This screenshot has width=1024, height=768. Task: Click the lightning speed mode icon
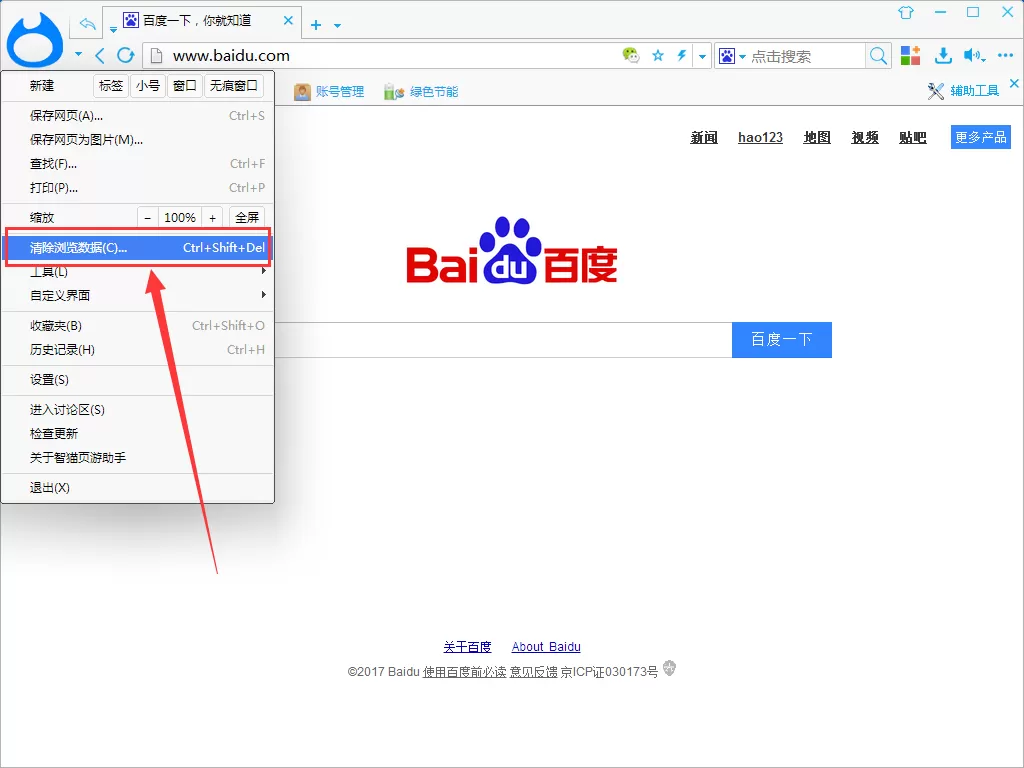[682, 56]
